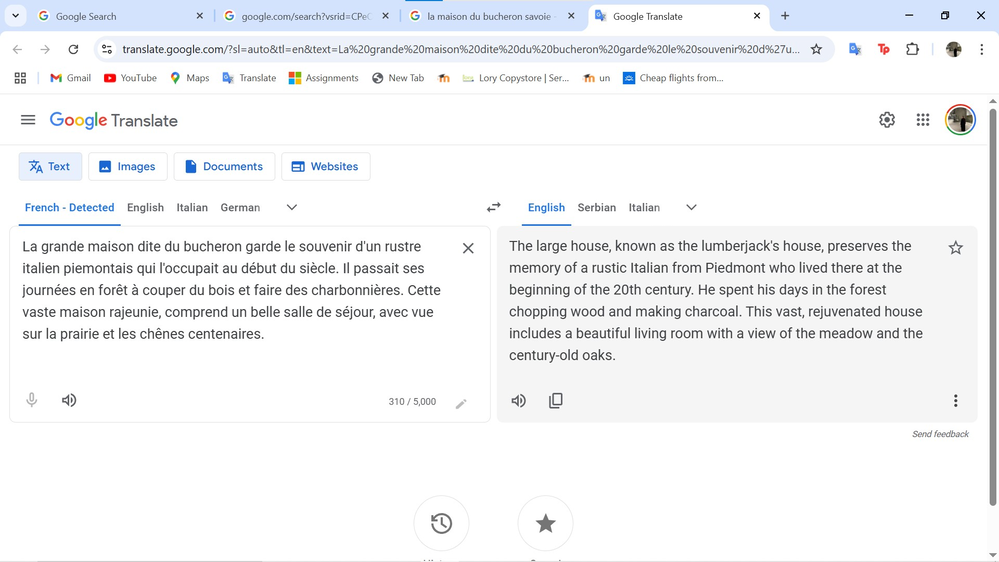999x562 pixels.
Task: Save translation with the star icon
Action: point(955,248)
